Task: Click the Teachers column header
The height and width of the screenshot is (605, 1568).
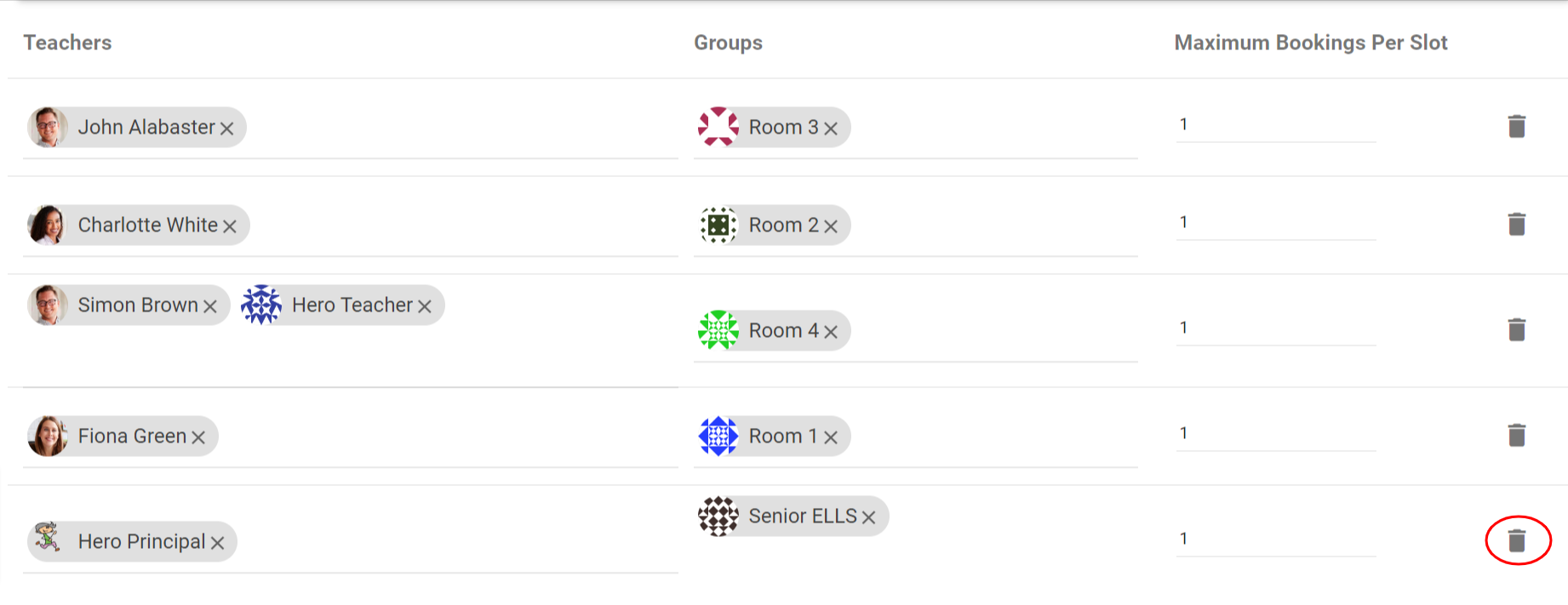Action: pyautogui.click(x=66, y=43)
